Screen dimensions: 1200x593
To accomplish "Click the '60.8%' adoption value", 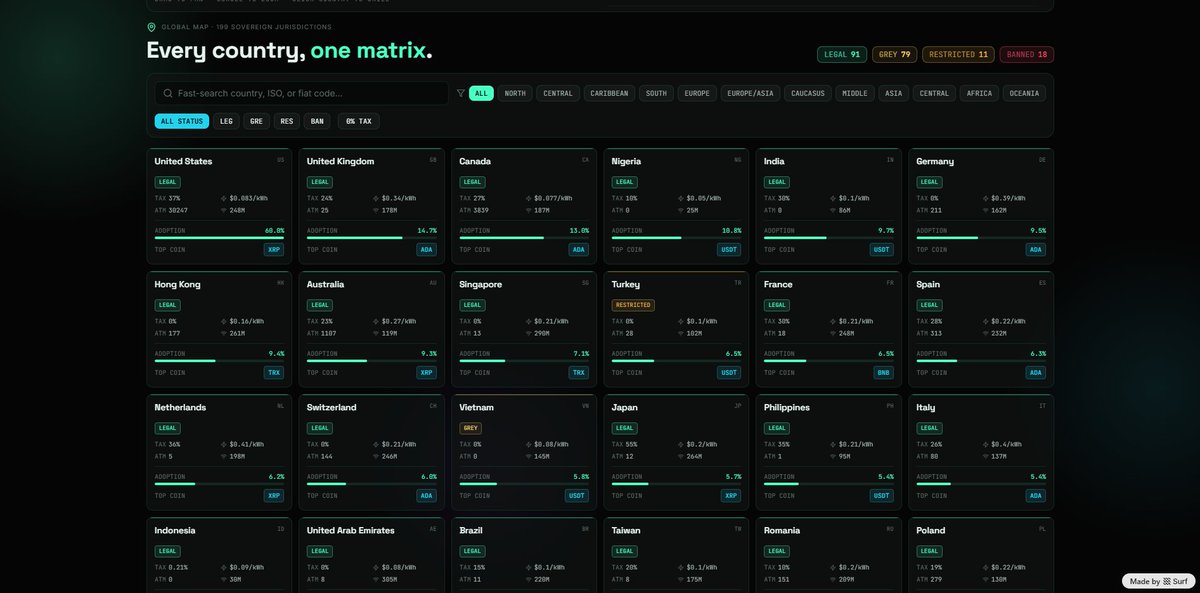I will (274, 230).
